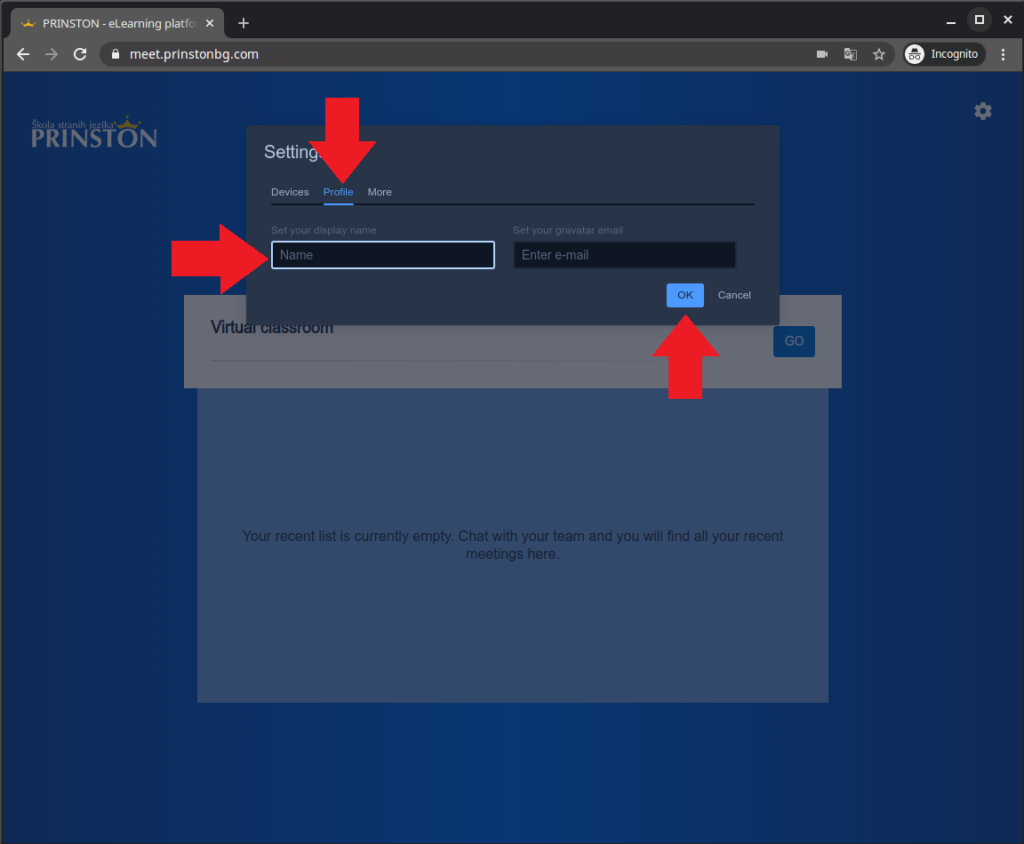
Task: Switch to the Devices tab
Action: (290, 192)
